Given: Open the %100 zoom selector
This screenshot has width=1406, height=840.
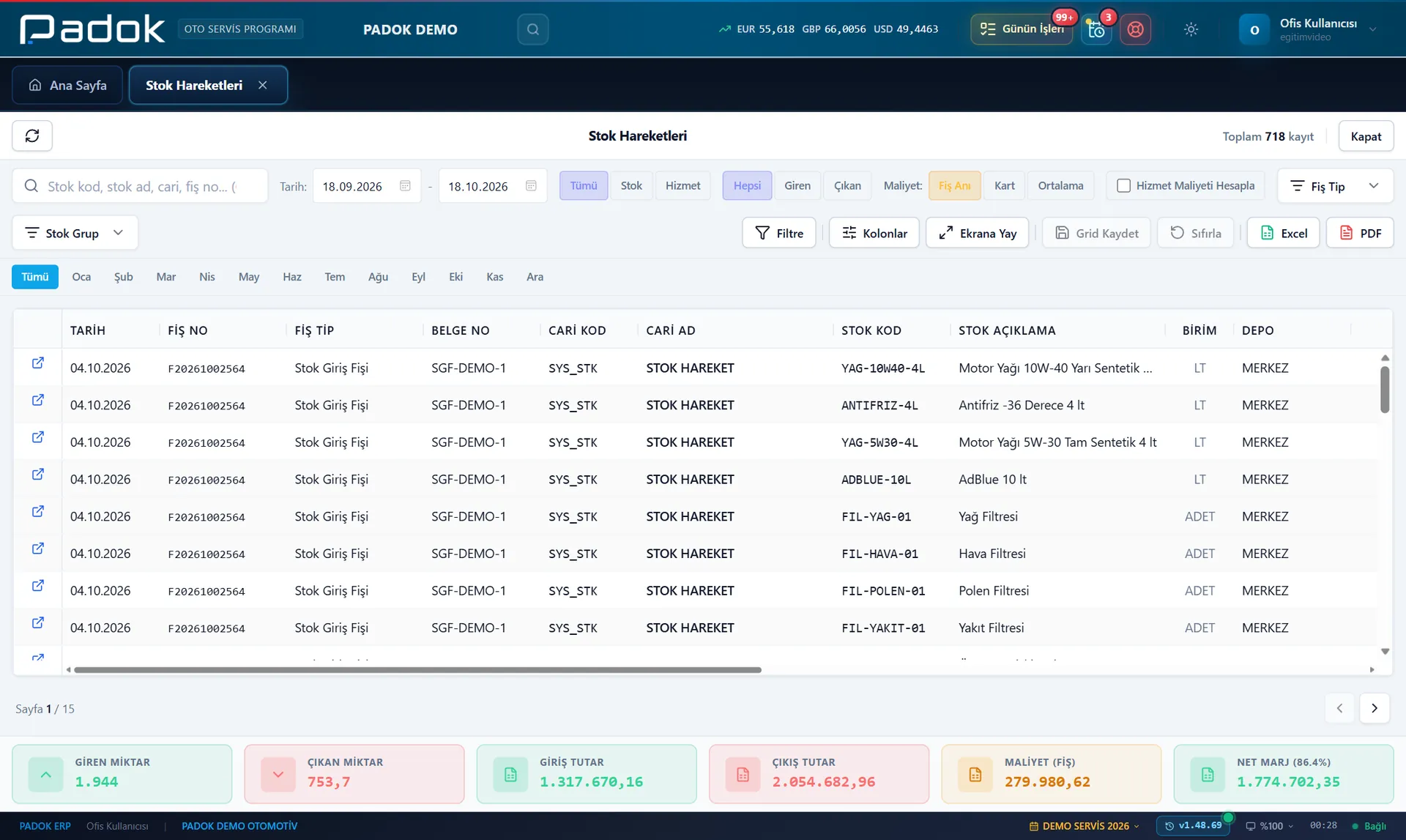Looking at the screenshot, I should tap(1270, 826).
